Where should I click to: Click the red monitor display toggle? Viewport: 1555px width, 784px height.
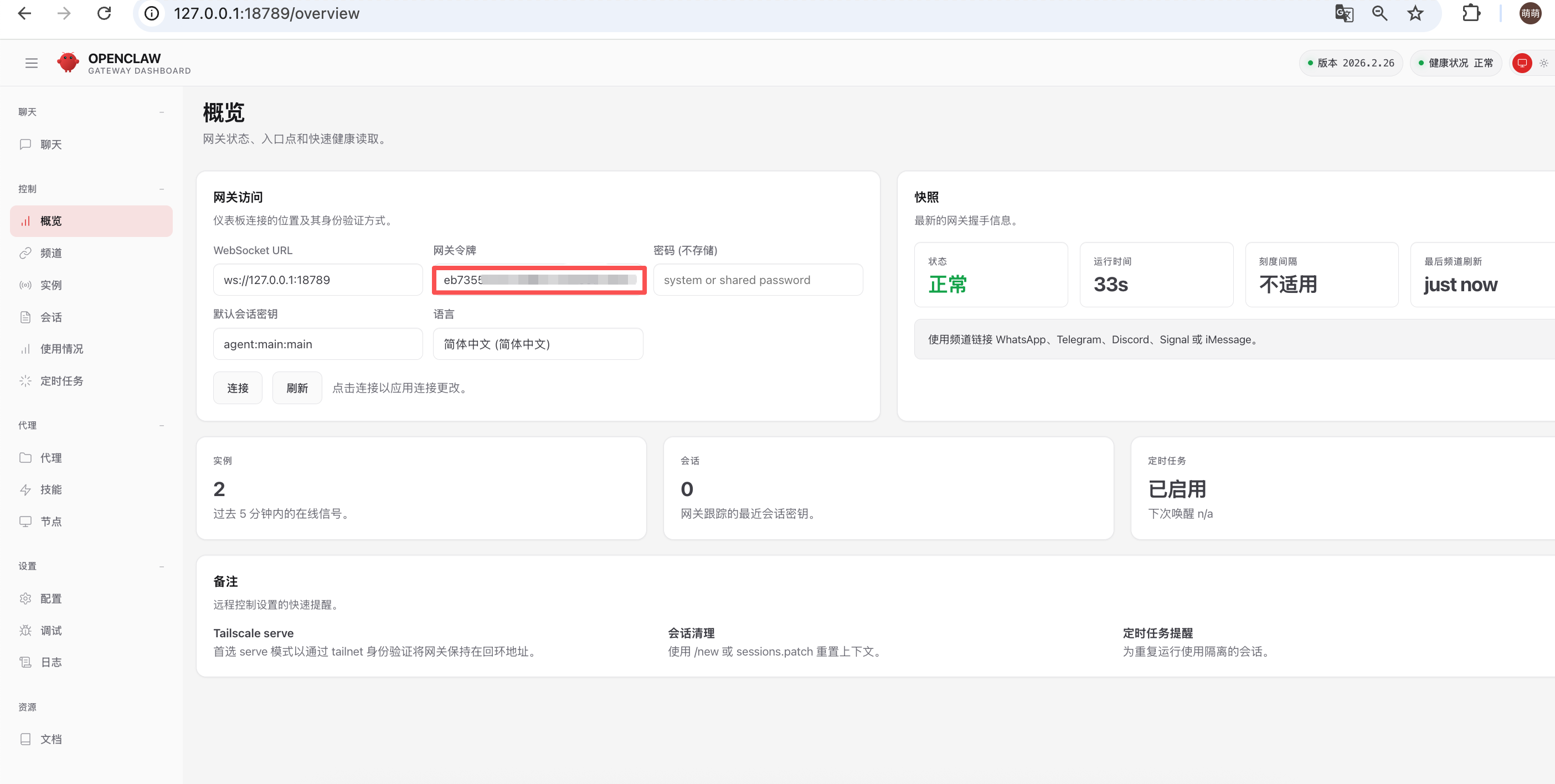[1522, 63]
